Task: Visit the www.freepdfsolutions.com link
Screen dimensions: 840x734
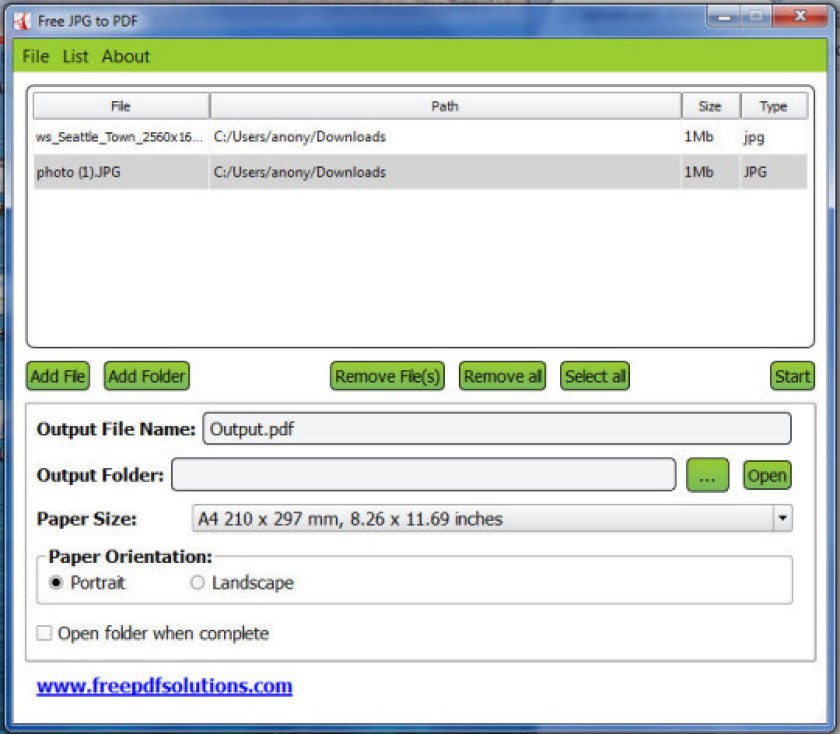Action: (164, 686)
